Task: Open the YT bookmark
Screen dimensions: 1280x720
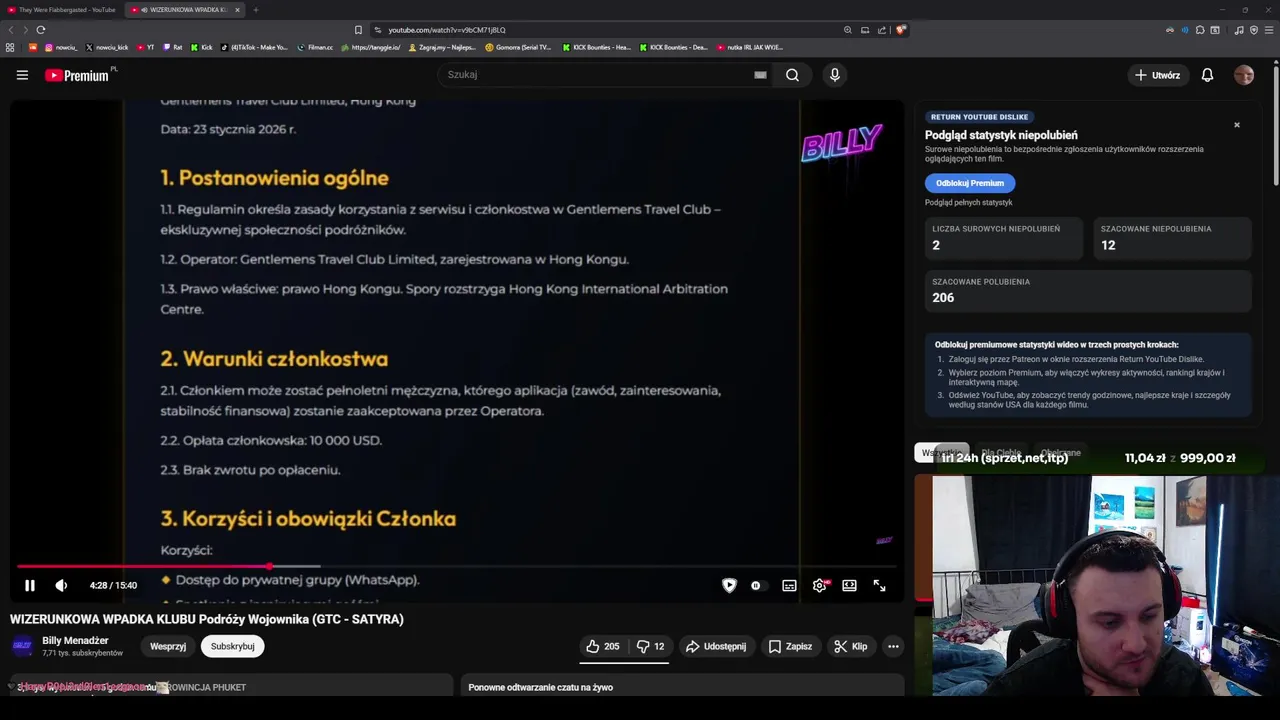Action: coord(145,47)
